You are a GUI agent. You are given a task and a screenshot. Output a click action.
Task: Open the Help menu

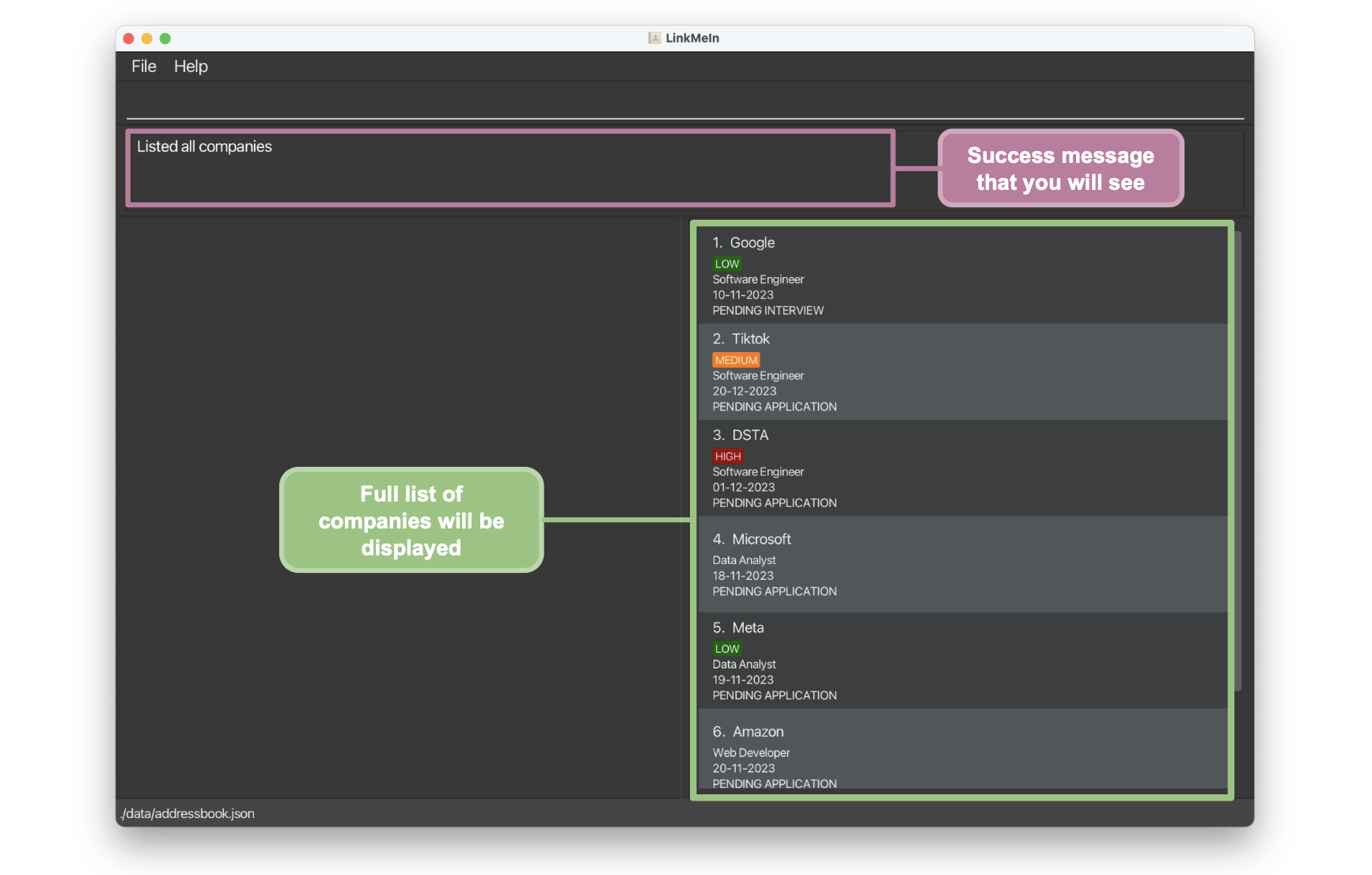[x=191, y=66]
